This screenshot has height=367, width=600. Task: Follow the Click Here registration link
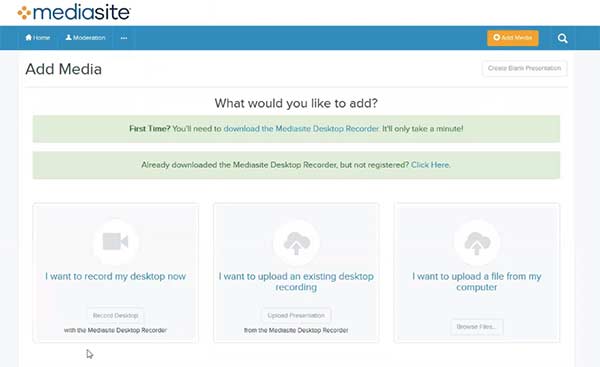430,165
